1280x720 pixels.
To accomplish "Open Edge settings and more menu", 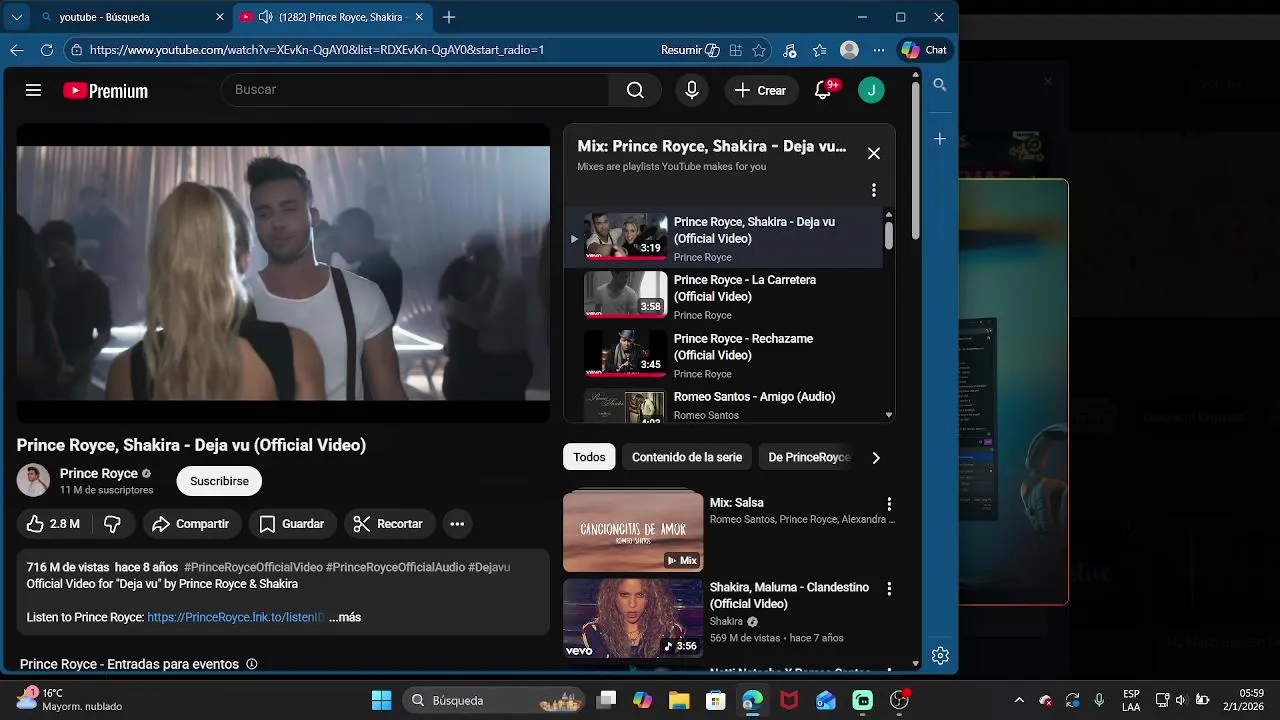I will tap(879, 50).
